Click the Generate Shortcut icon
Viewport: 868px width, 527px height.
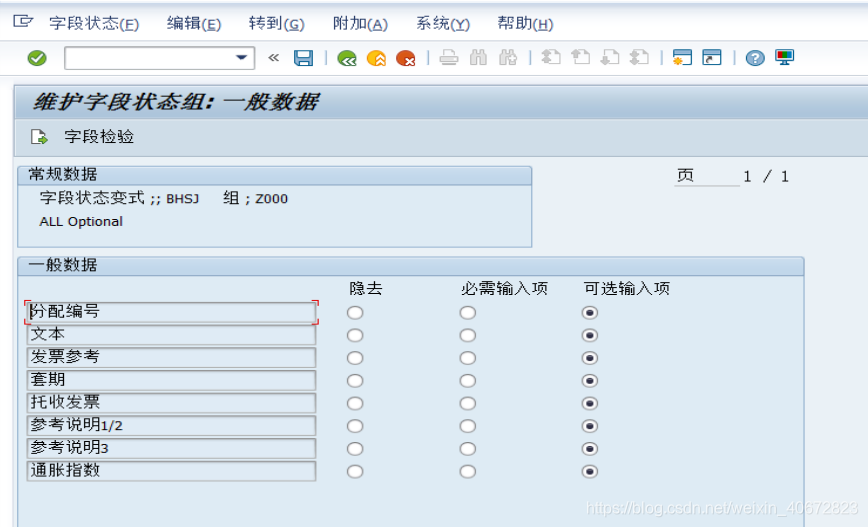[712, 58]
